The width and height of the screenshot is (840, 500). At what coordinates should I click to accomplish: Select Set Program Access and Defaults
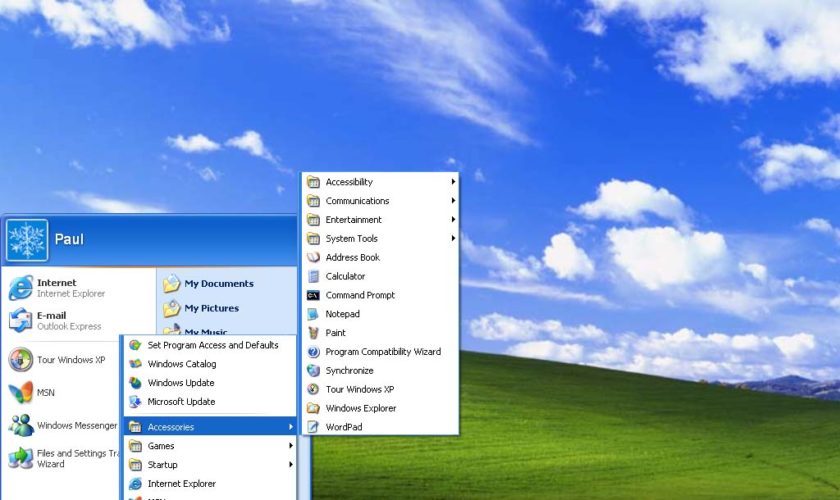pos(212,345)
